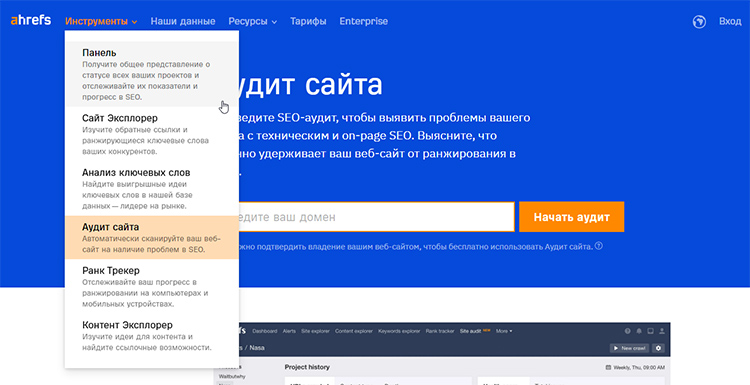Click Content explorer in preview navigation
This screenshot has height=385, width=750.
pyautogui.click(x=354, y=331)
